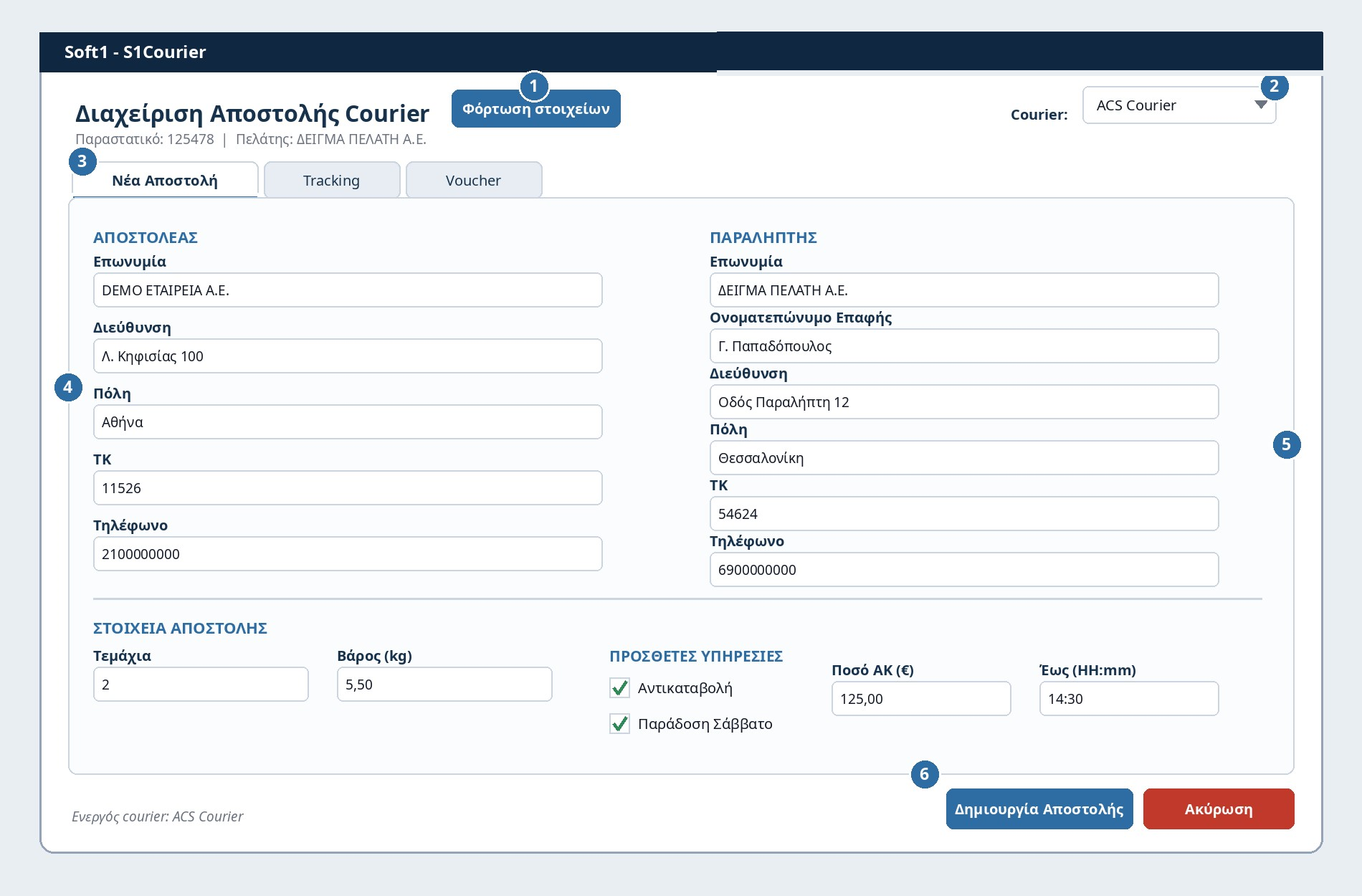The height and width of the screenshot is (896, 1362).
Task: Click the Φόρτωση στοιχείων button
Action: click(x=535, y=109)
